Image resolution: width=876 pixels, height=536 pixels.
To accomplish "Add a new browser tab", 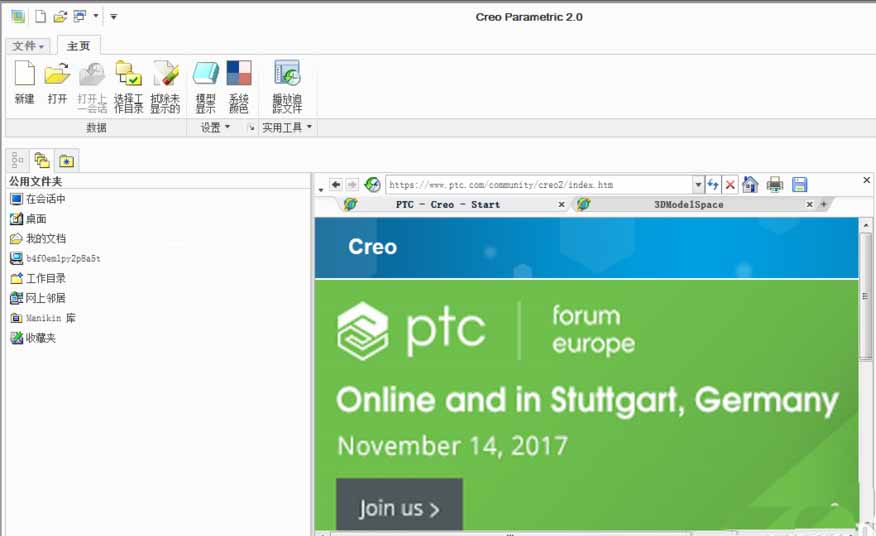I will coord(823,205).
